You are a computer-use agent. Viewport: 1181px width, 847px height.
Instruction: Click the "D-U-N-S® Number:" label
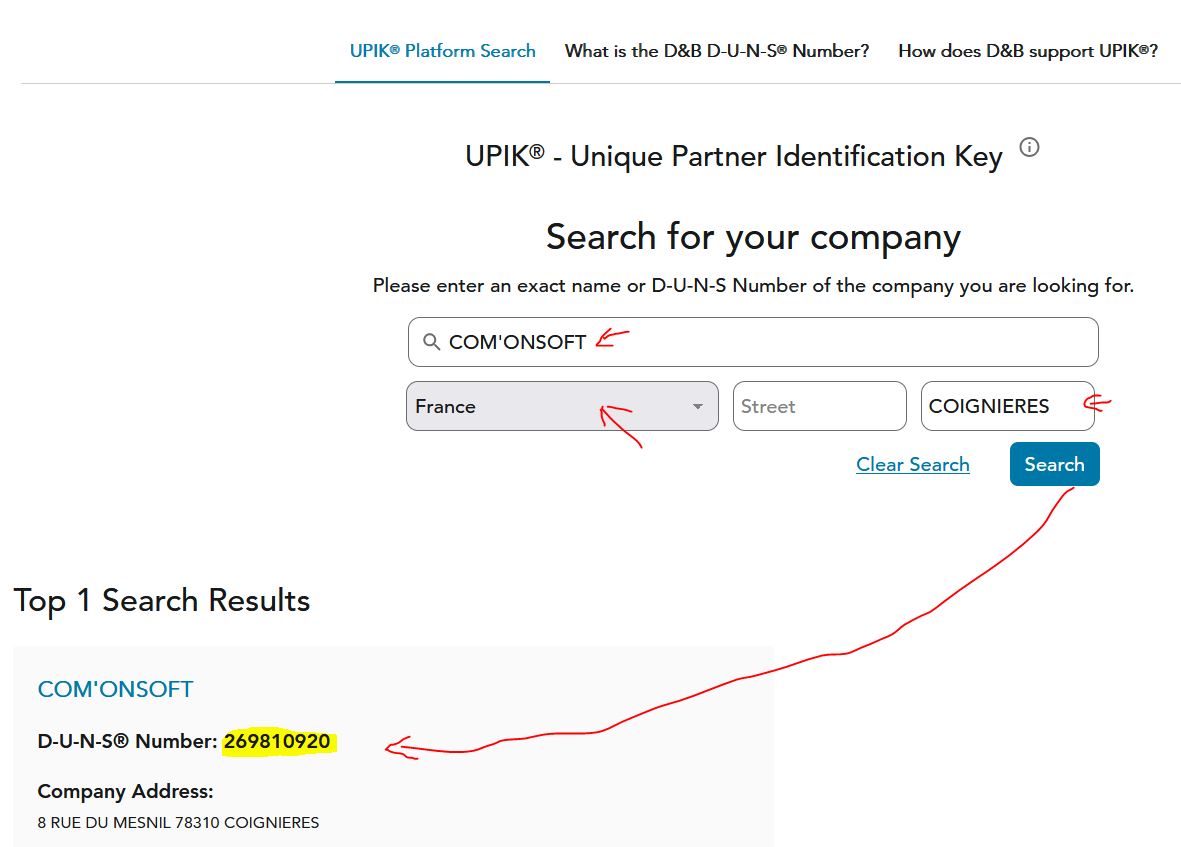tap(127, 741)
